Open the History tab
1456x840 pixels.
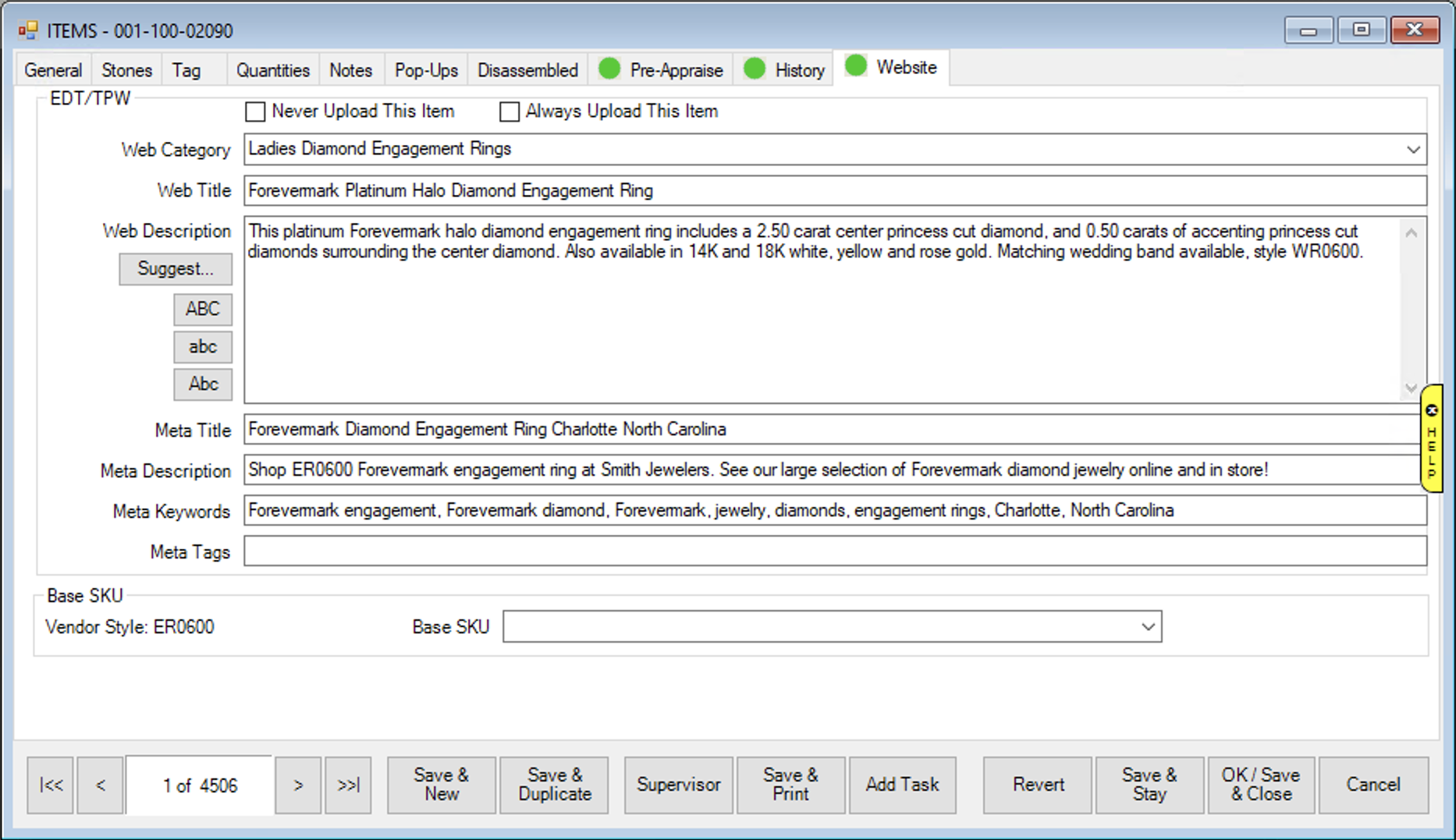point(799,70)
